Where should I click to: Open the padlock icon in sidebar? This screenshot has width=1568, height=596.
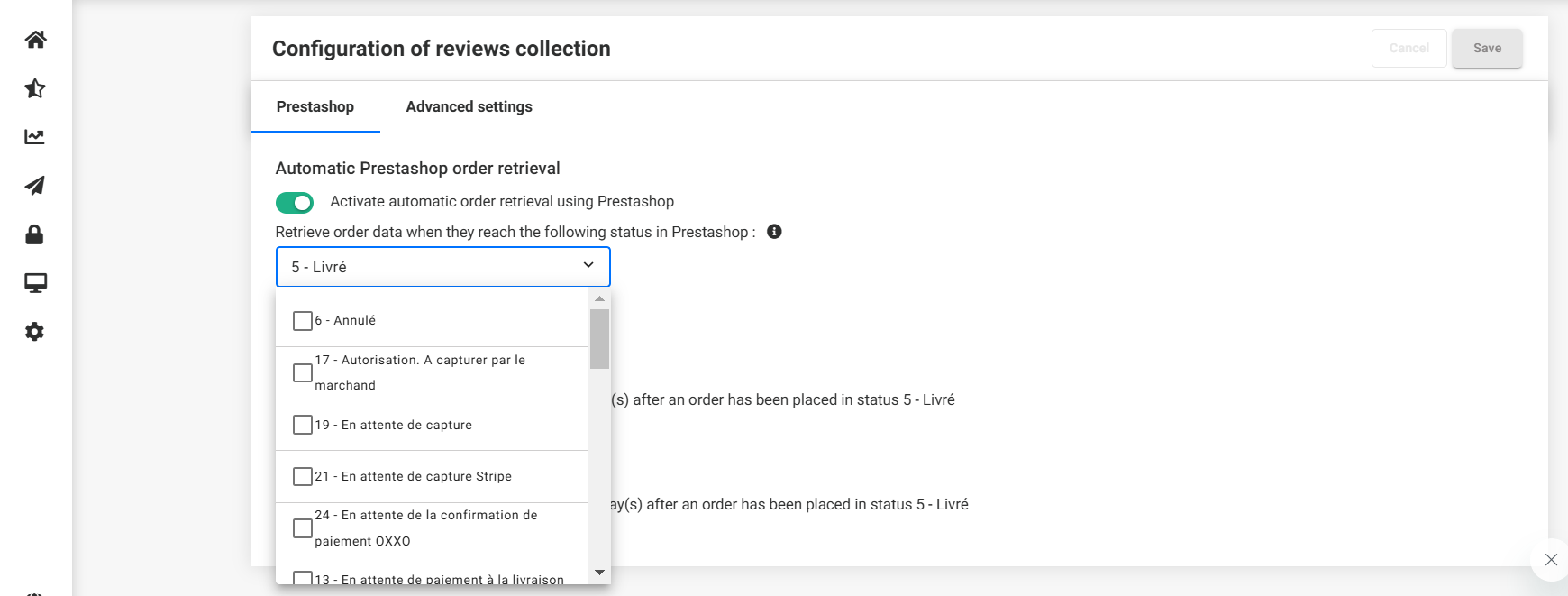pos(35,234)
